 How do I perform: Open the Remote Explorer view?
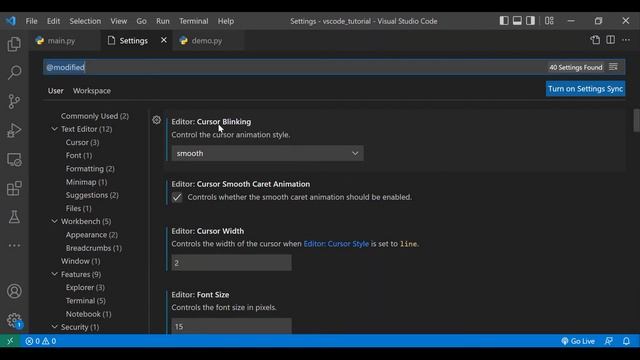(14, 159)
